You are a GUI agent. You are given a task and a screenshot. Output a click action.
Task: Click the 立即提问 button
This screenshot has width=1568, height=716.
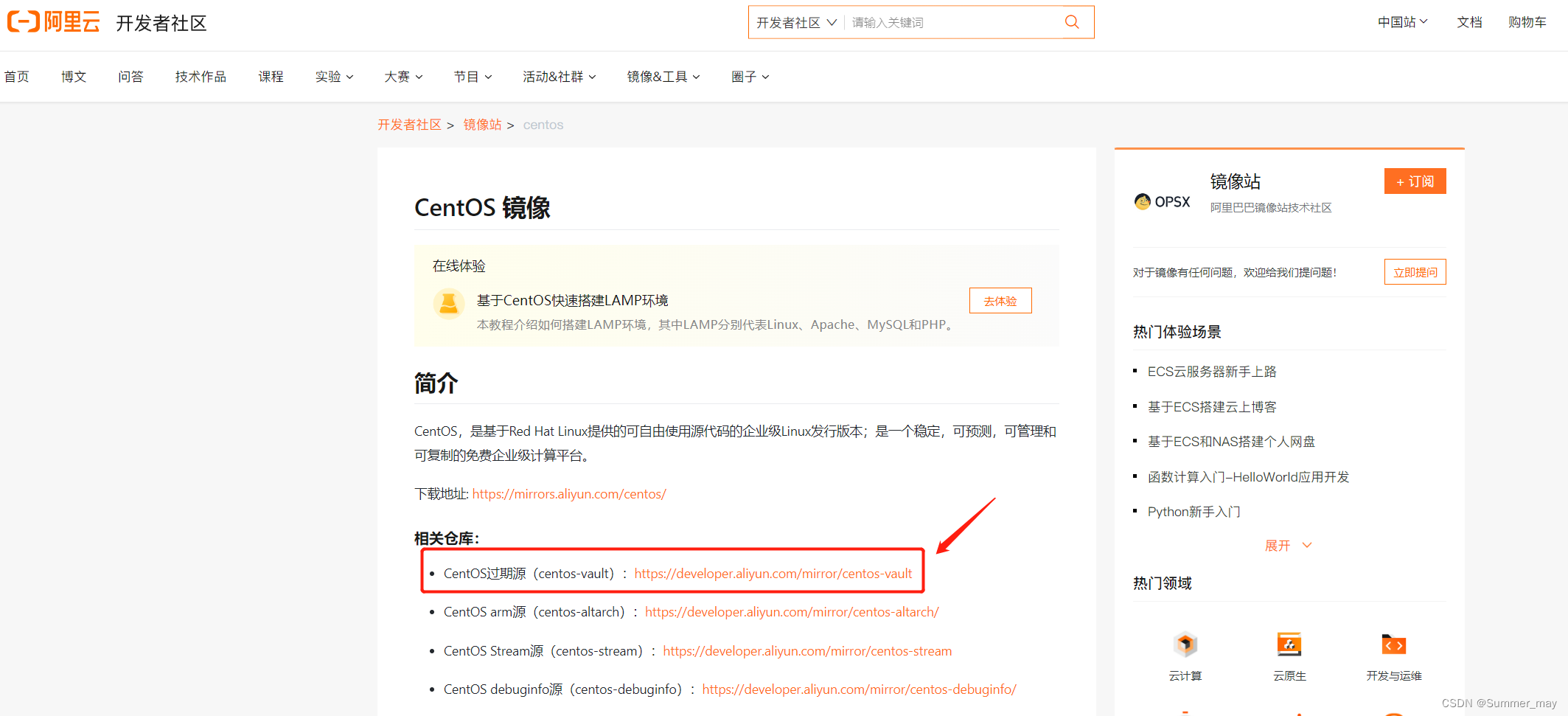coord(1415,272)
